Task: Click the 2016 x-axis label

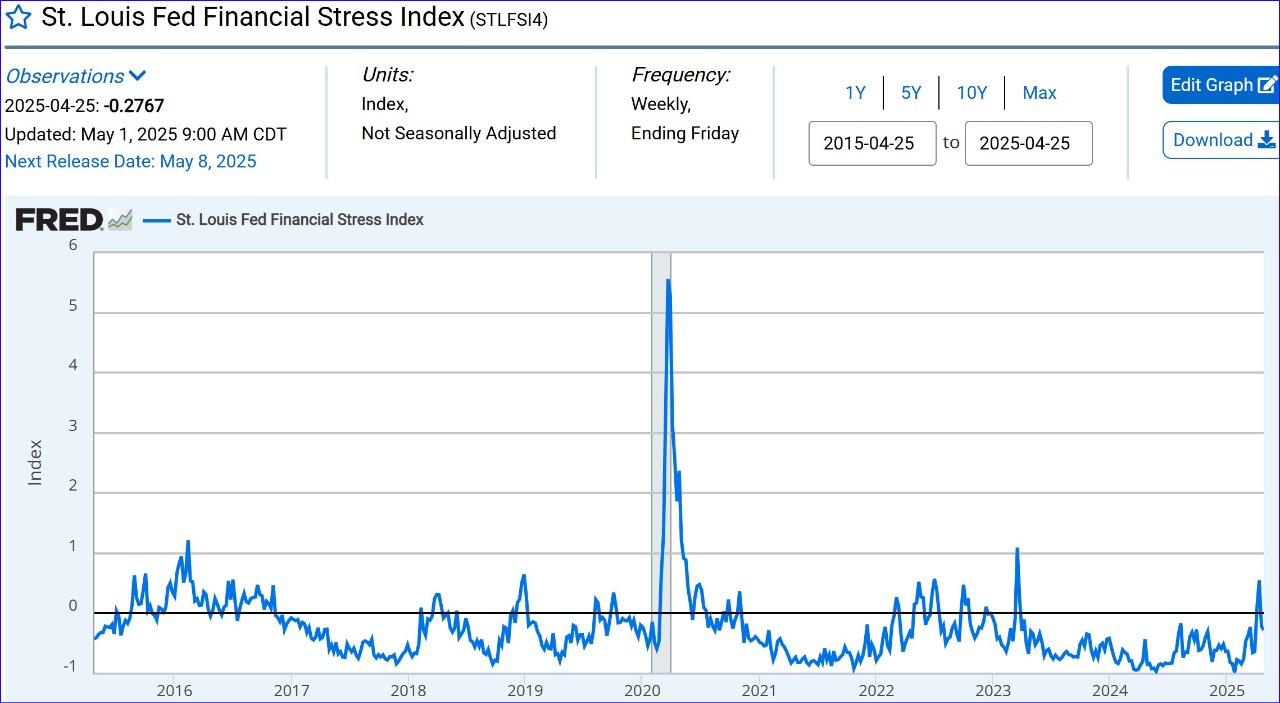Action: (x=174, y=691)
